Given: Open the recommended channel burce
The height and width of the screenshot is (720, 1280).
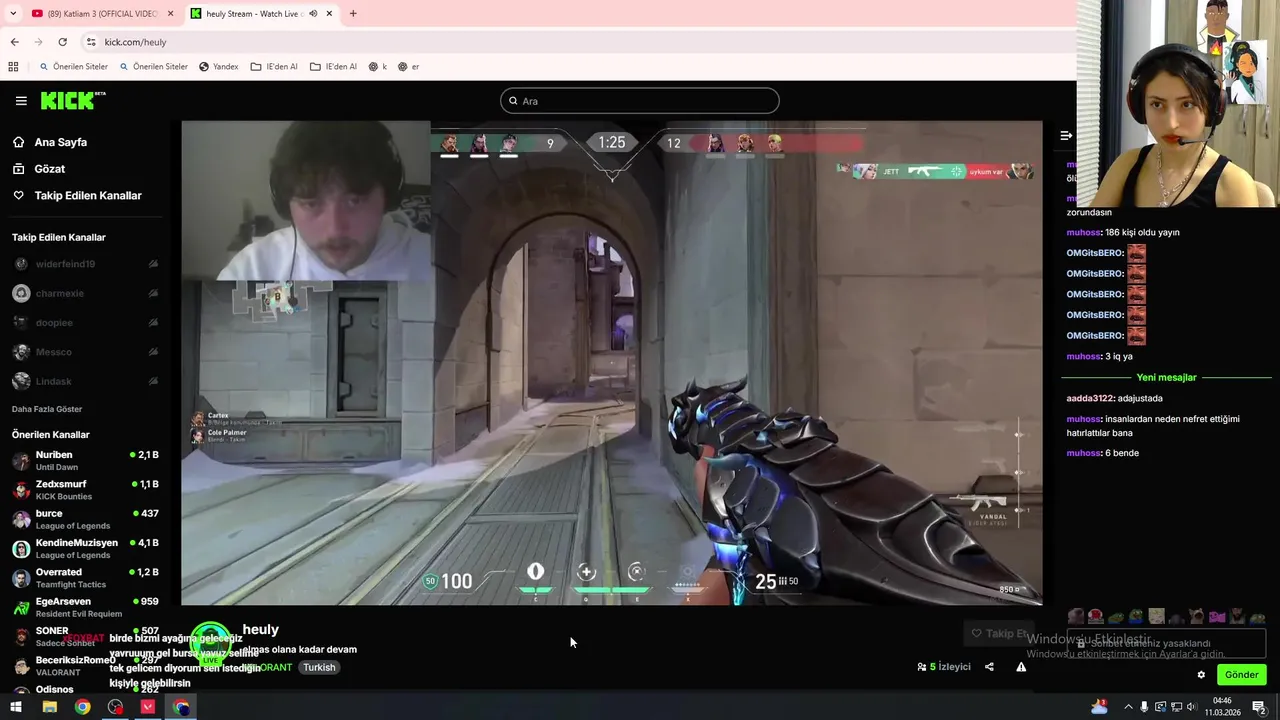Looking at the screenshot, I should (85, 519).
